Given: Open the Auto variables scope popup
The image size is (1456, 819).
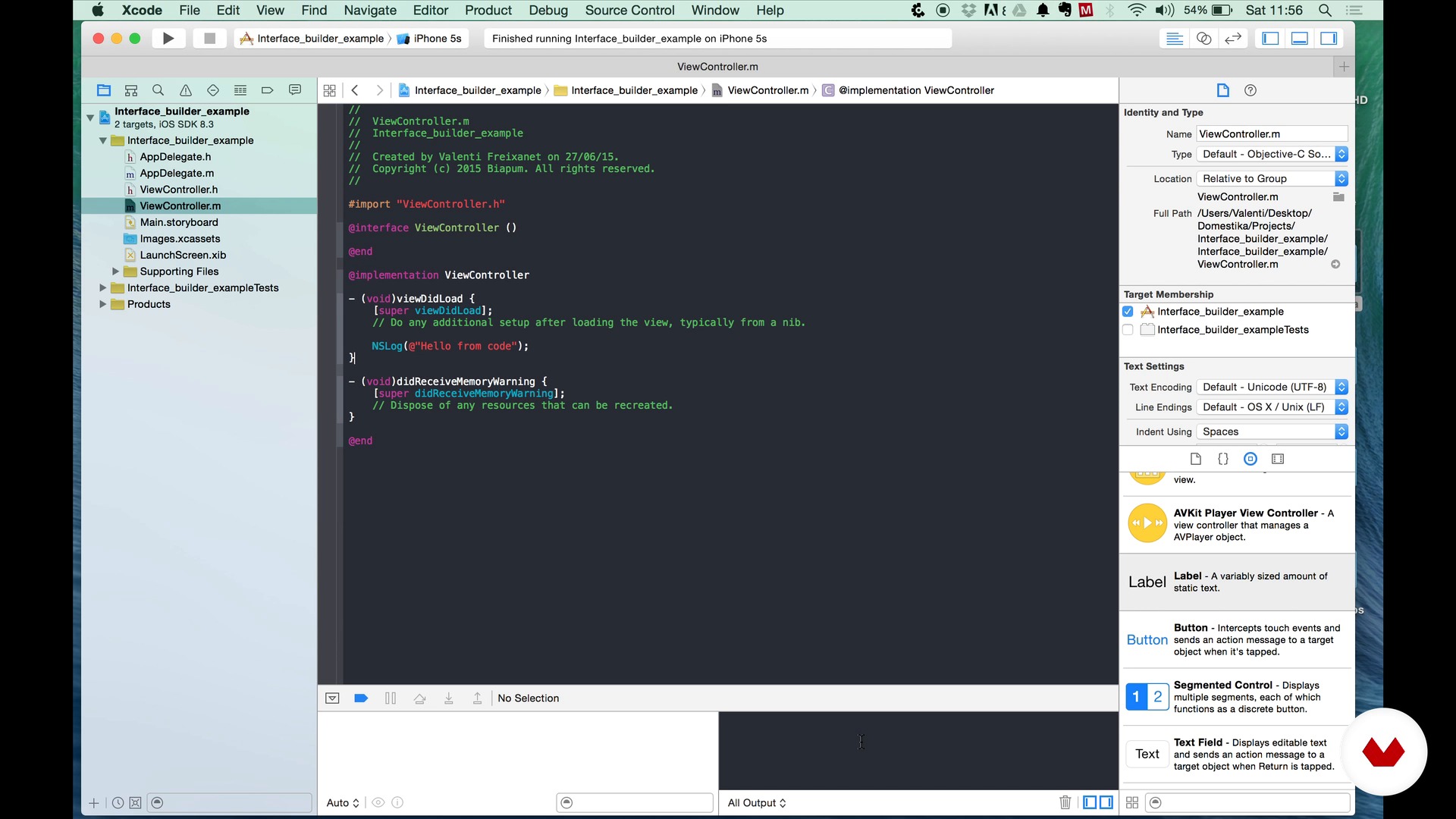Looking at the screenshot, I should coord(343,802).
